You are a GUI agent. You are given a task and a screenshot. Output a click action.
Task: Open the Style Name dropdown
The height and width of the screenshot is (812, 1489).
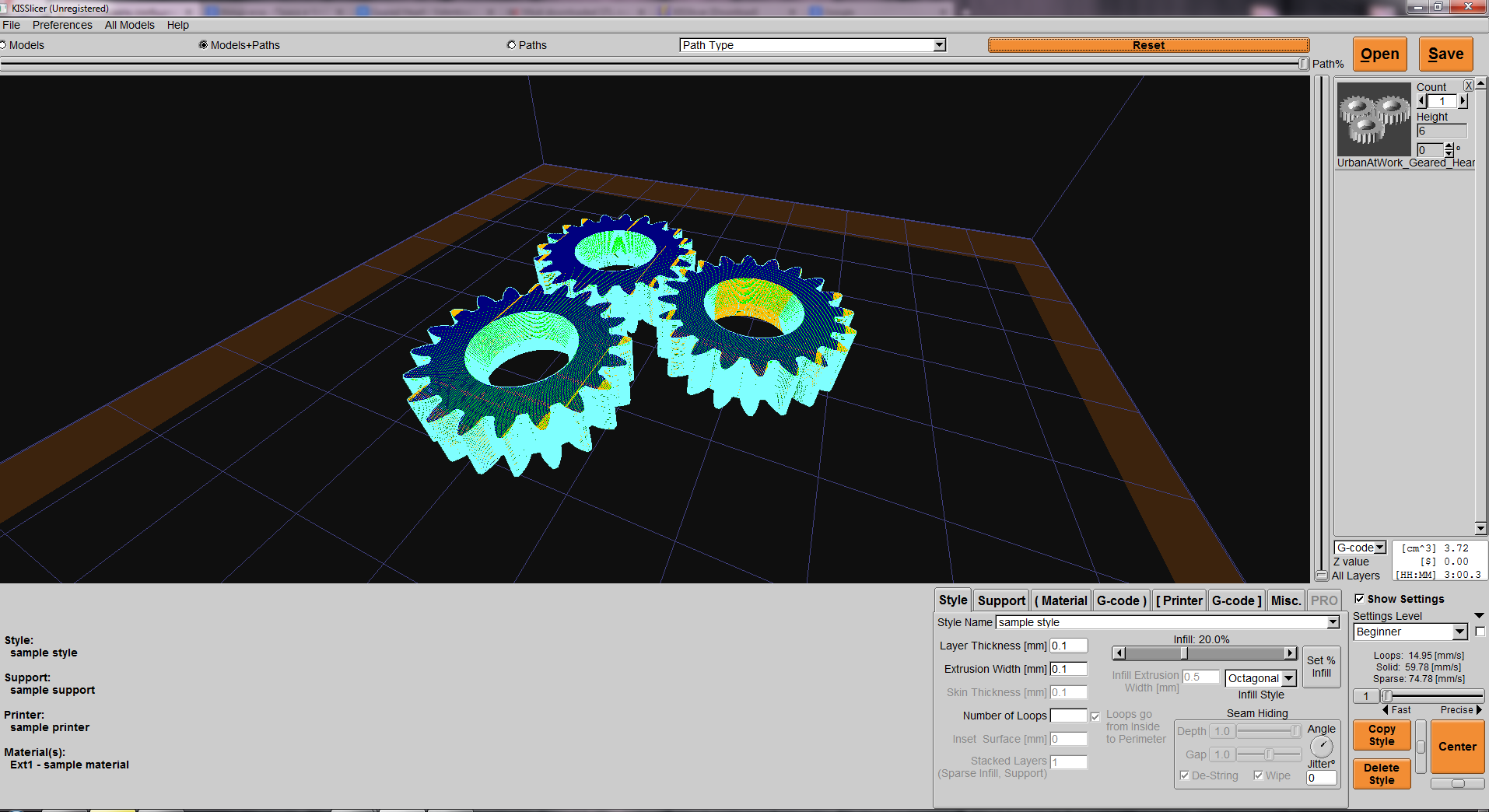tap(1168, 622)
